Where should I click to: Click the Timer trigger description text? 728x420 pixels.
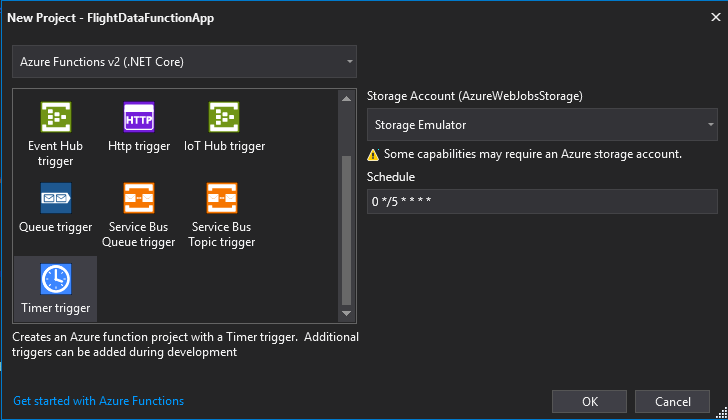[x=185, y=344]
